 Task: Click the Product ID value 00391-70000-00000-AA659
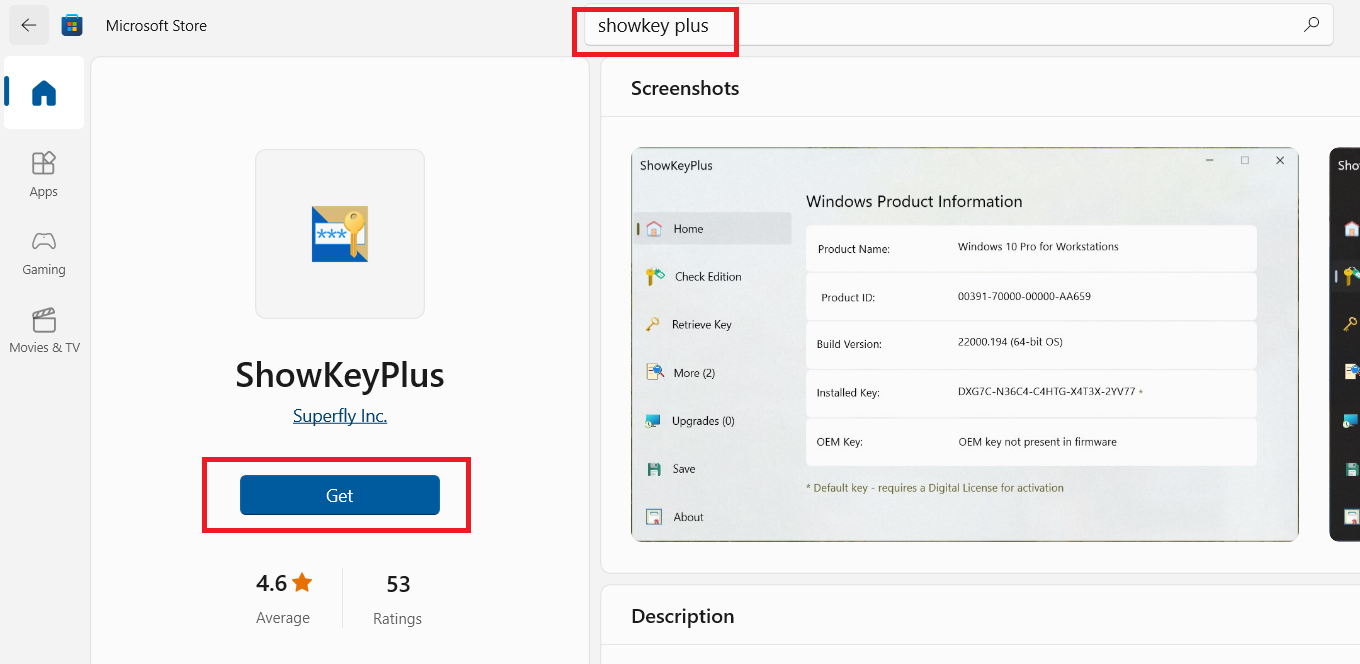click(x=1024, y=297)
